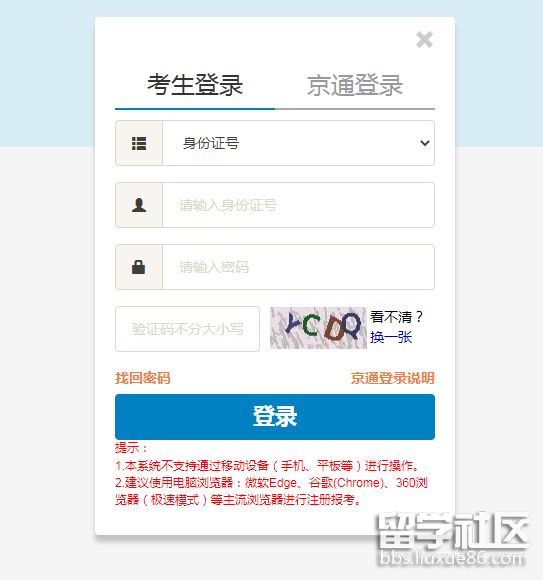Close the login dialog with the X icon
Screen dimensions: 543x580
tap(424, 40)
